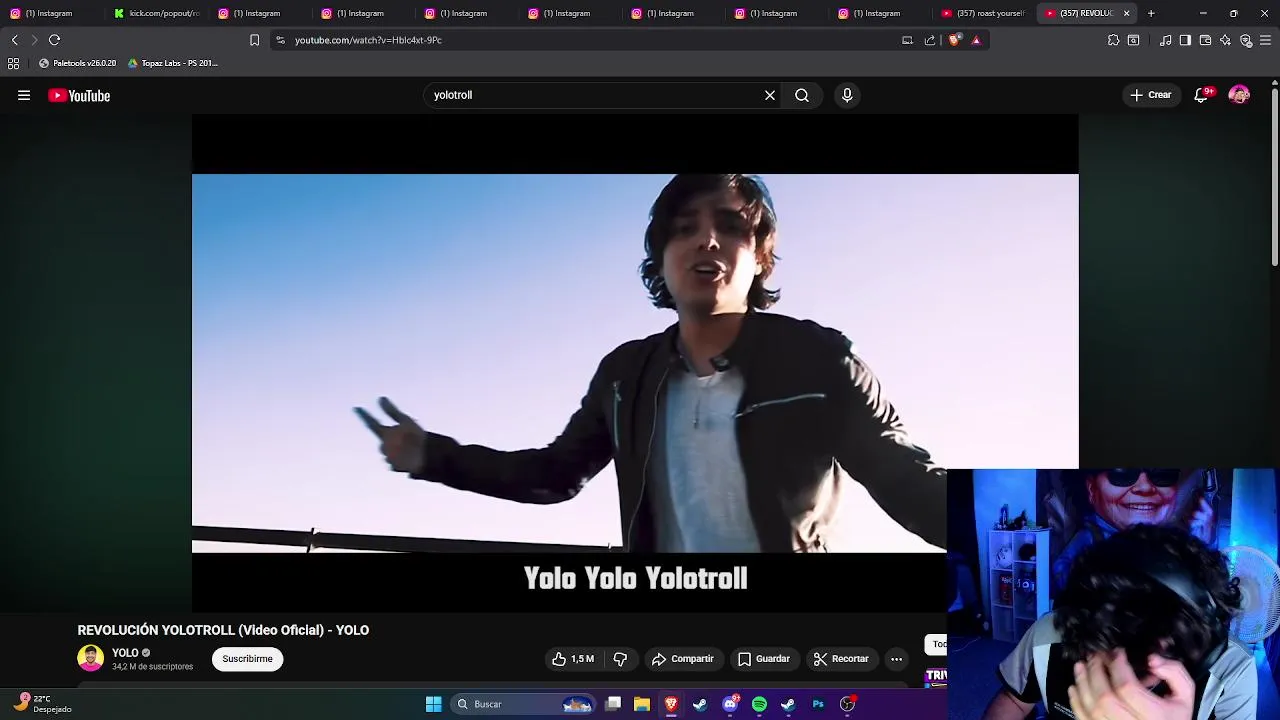
Task: Open Spotify from the taskbar
Action: click(x=759, y=704)
